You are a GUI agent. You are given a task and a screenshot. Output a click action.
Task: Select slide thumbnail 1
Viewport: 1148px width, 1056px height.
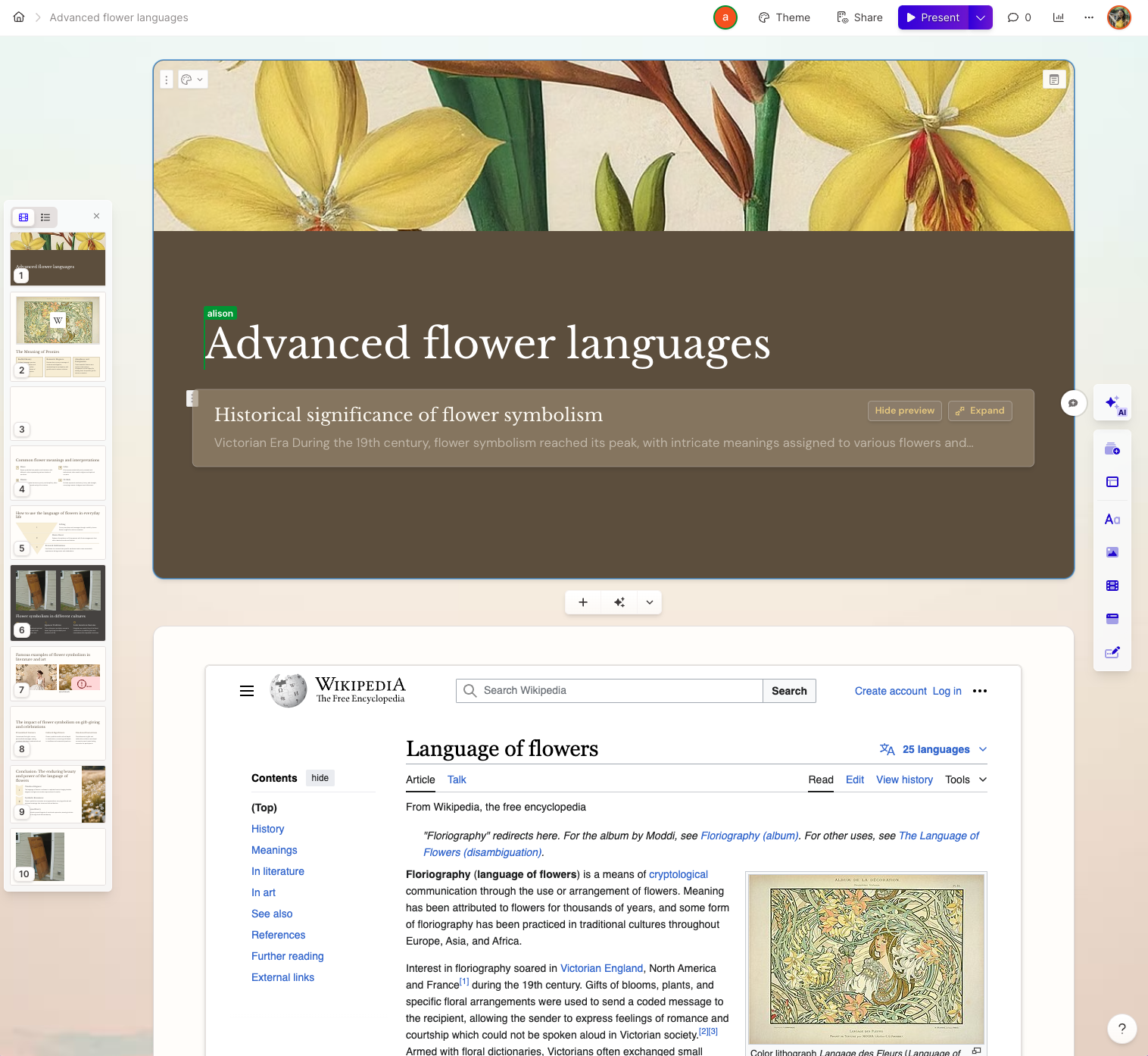point(58,259)
